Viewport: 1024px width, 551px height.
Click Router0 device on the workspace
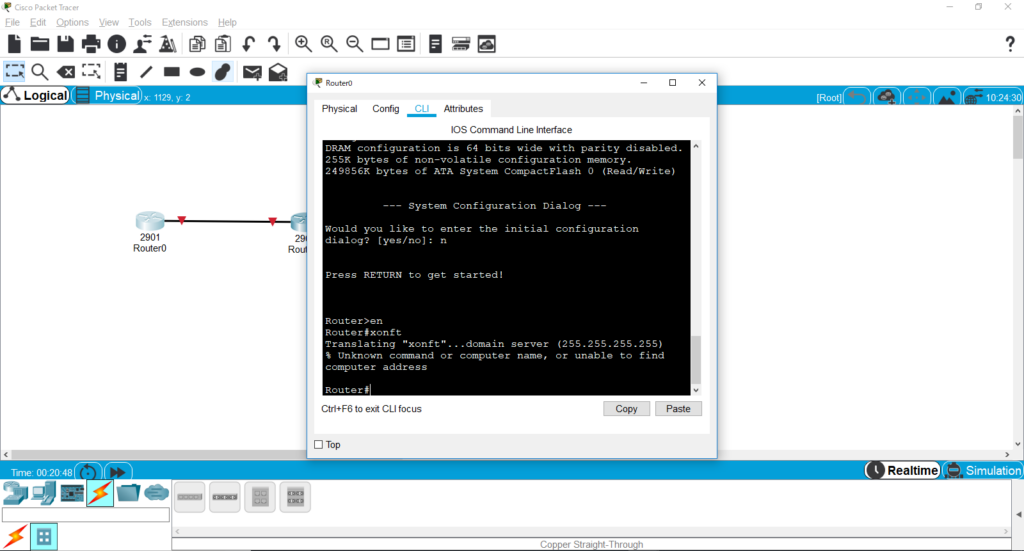[150, 221]
